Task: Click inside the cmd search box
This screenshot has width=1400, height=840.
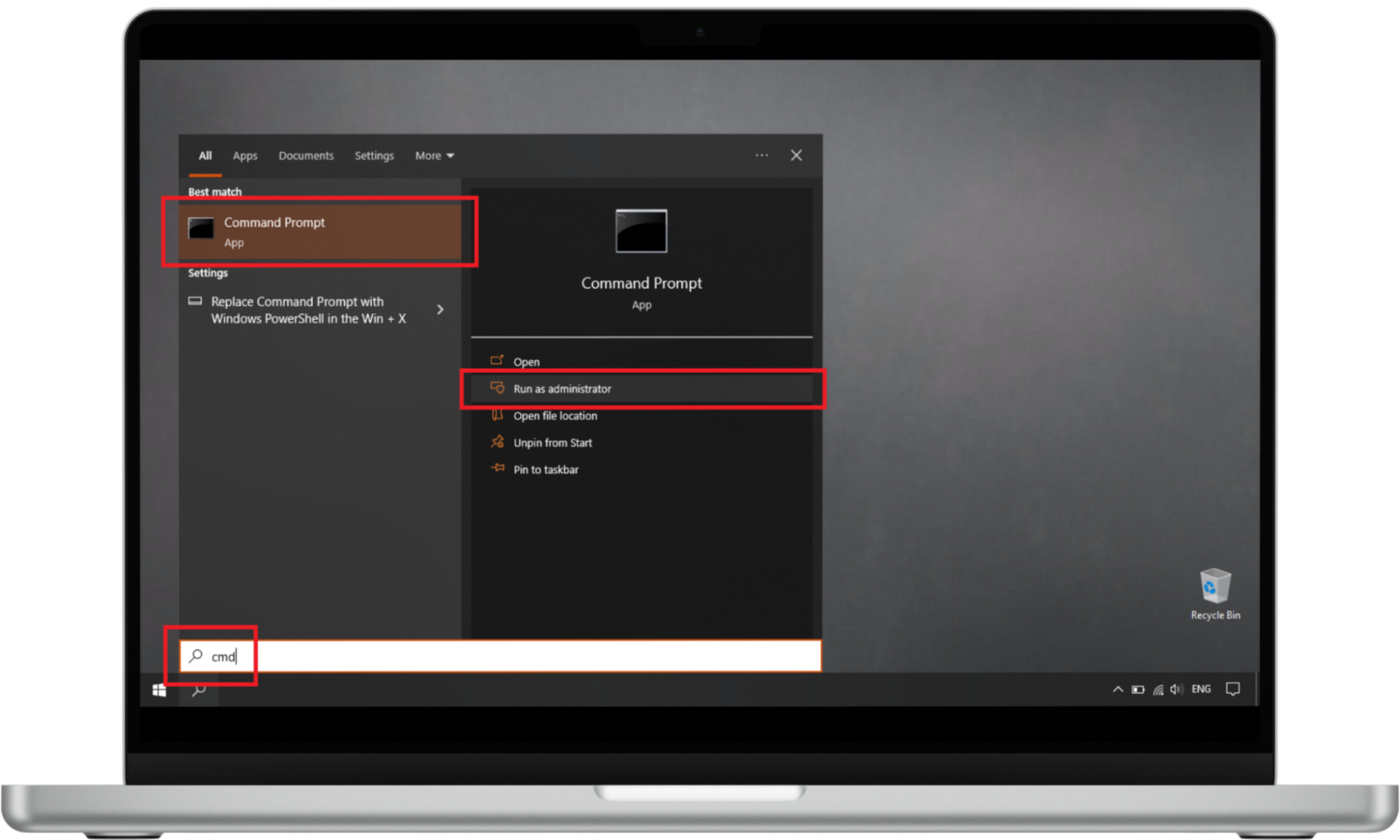Action: coord(500,657)
